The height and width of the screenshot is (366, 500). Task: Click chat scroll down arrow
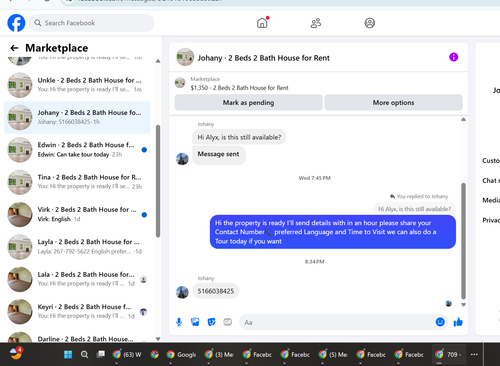tap(463, 304)
